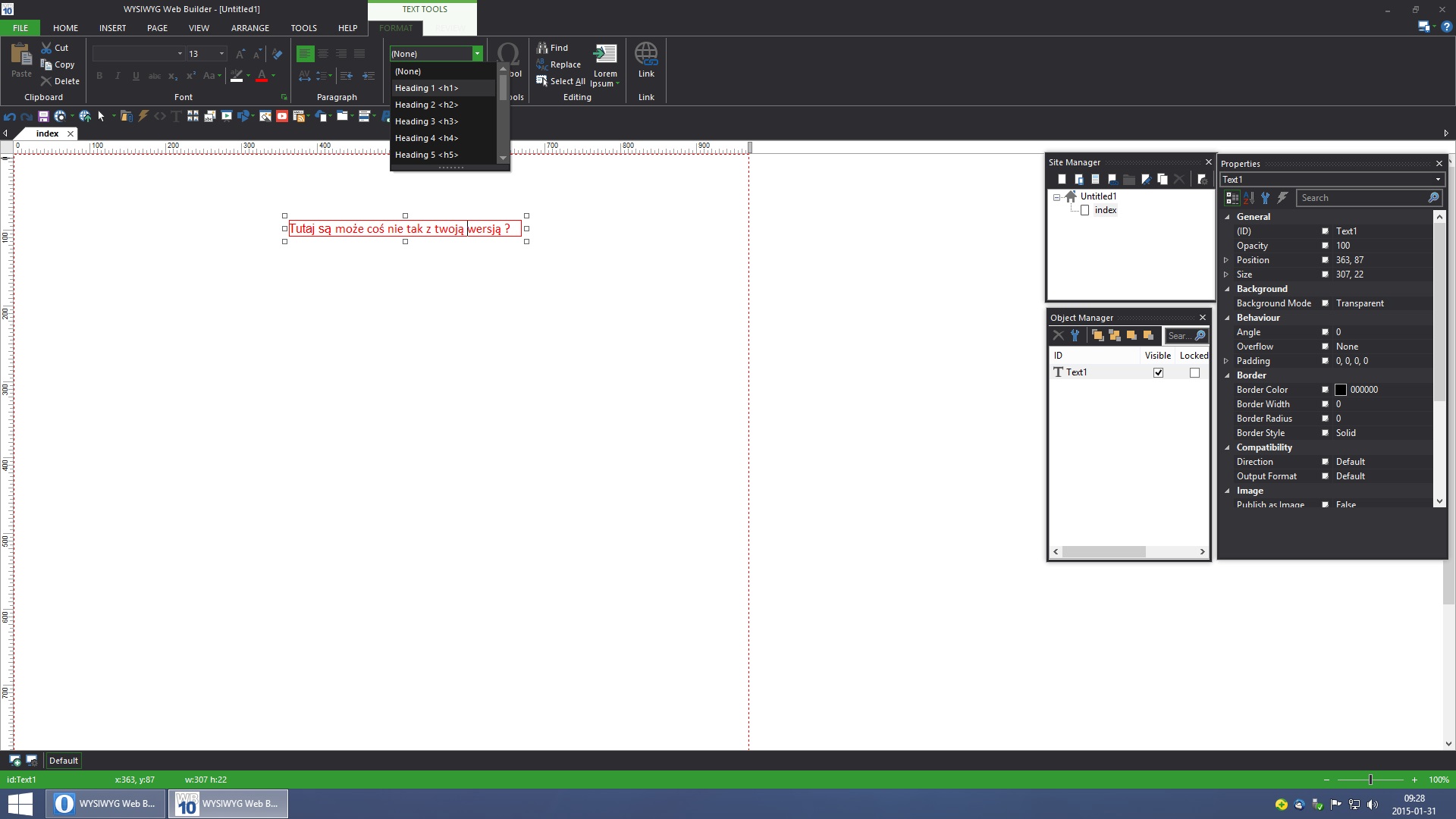1456x819 pixels.
Task: Expand the Position property row
Action: click(1226, 260)
